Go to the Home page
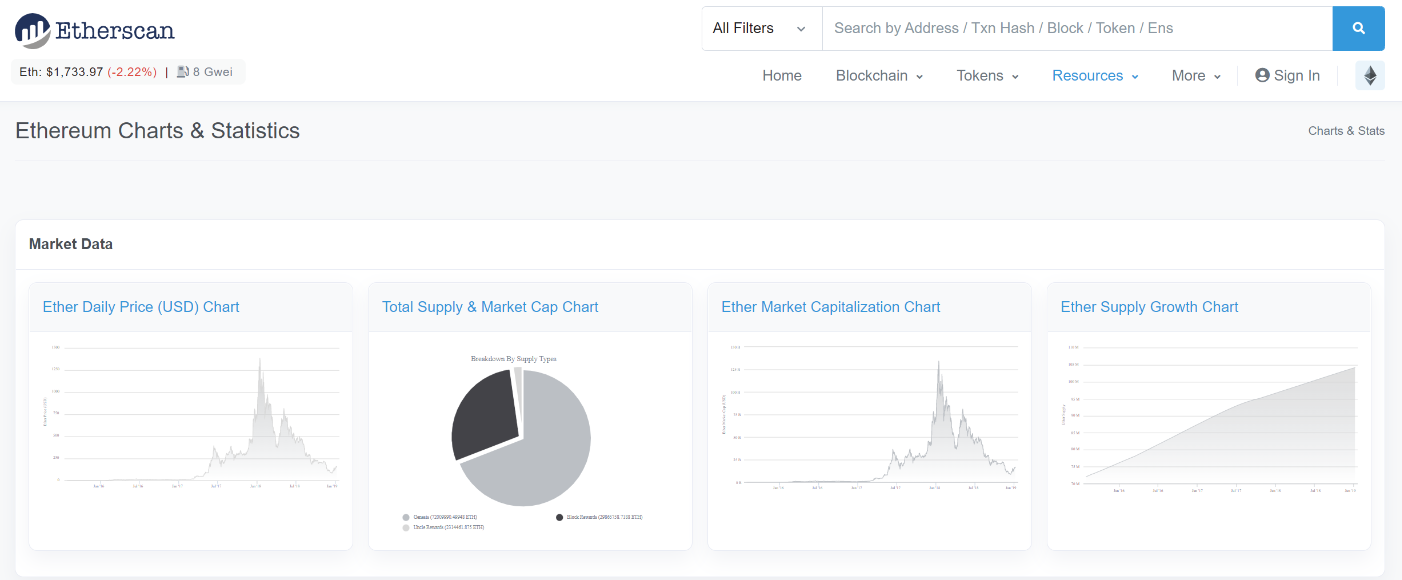The width and height of the screenshot is (1402, 580). click(x=781, y=76)
